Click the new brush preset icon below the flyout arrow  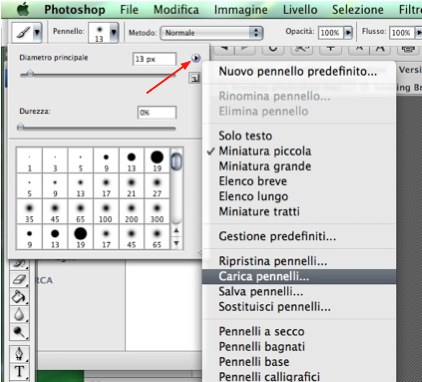[x=194, y=78]
